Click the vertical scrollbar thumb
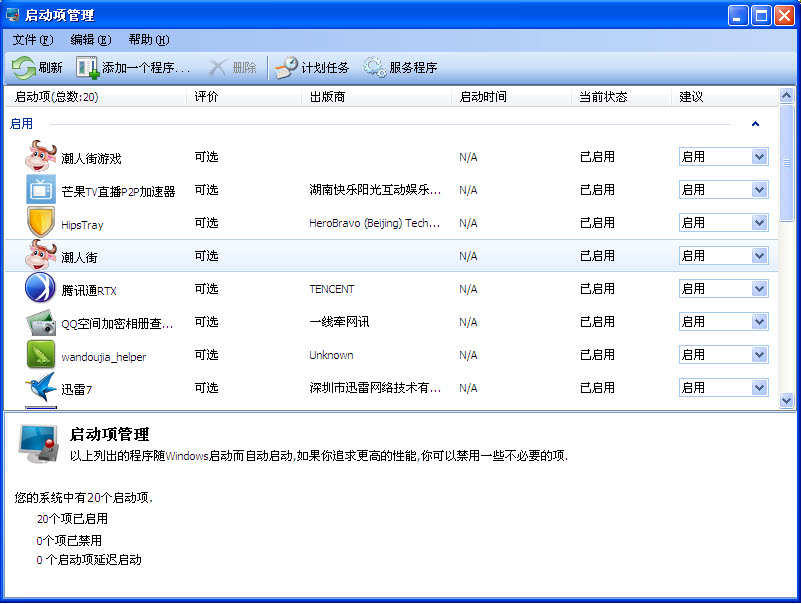Screen dimensions: 801x604 point(787,162)
